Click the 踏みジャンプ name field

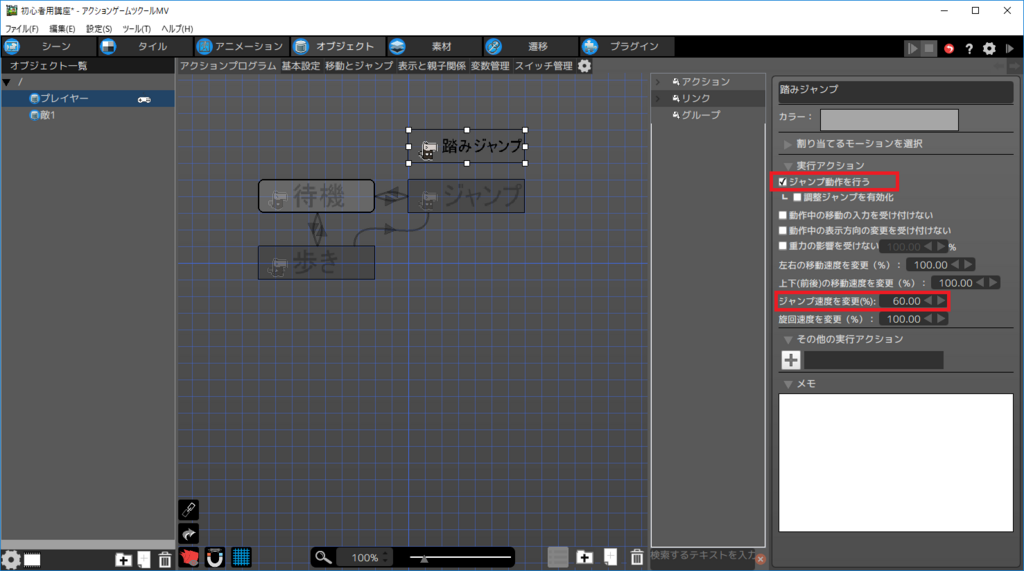click(895, 90)
